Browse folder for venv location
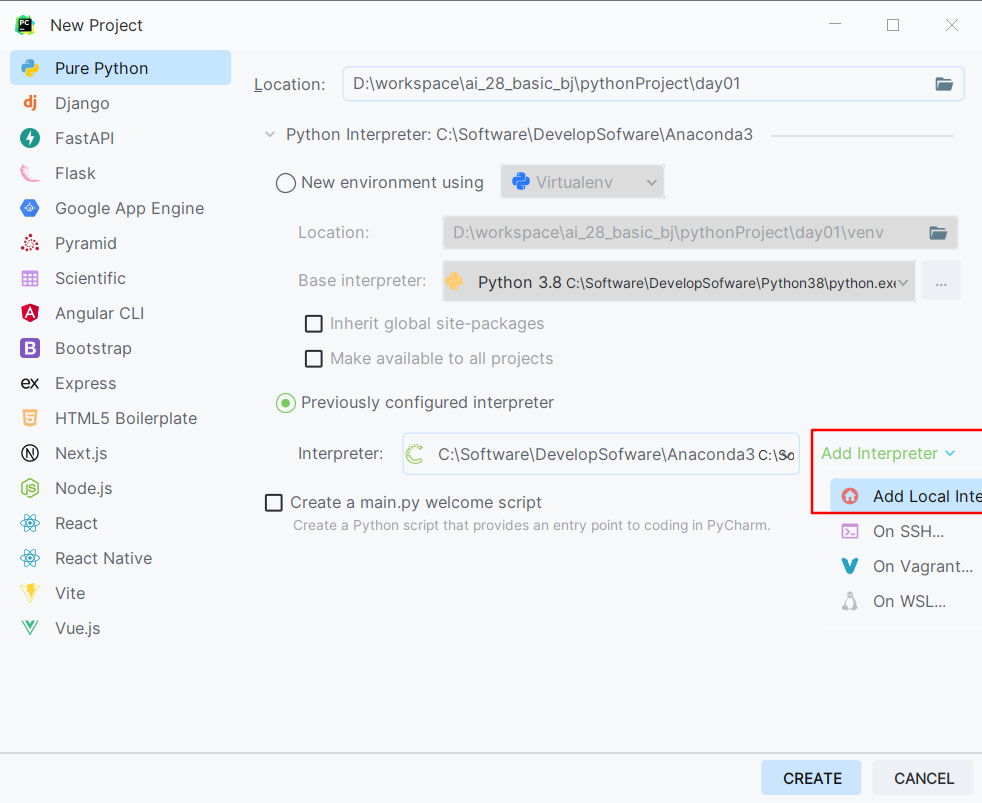This screenshot has height=803, width=982. 938,233
